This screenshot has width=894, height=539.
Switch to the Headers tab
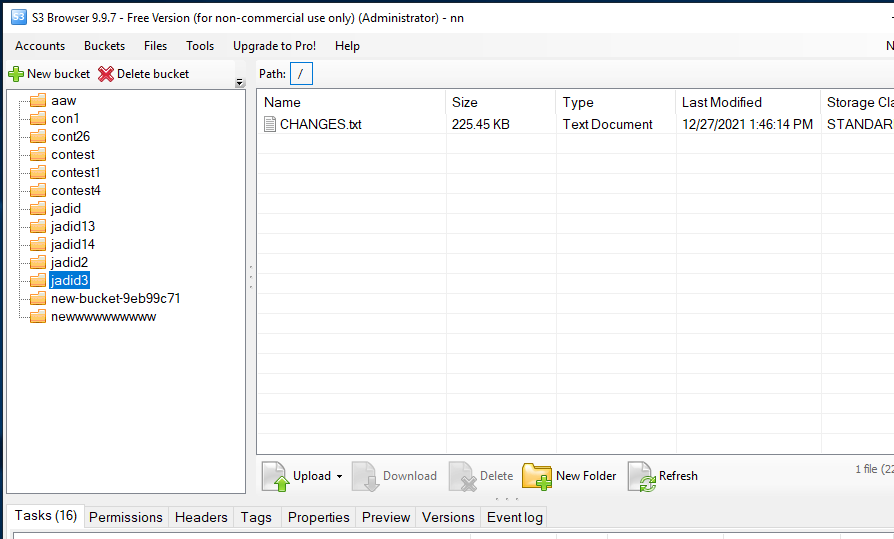click(201, 517)
